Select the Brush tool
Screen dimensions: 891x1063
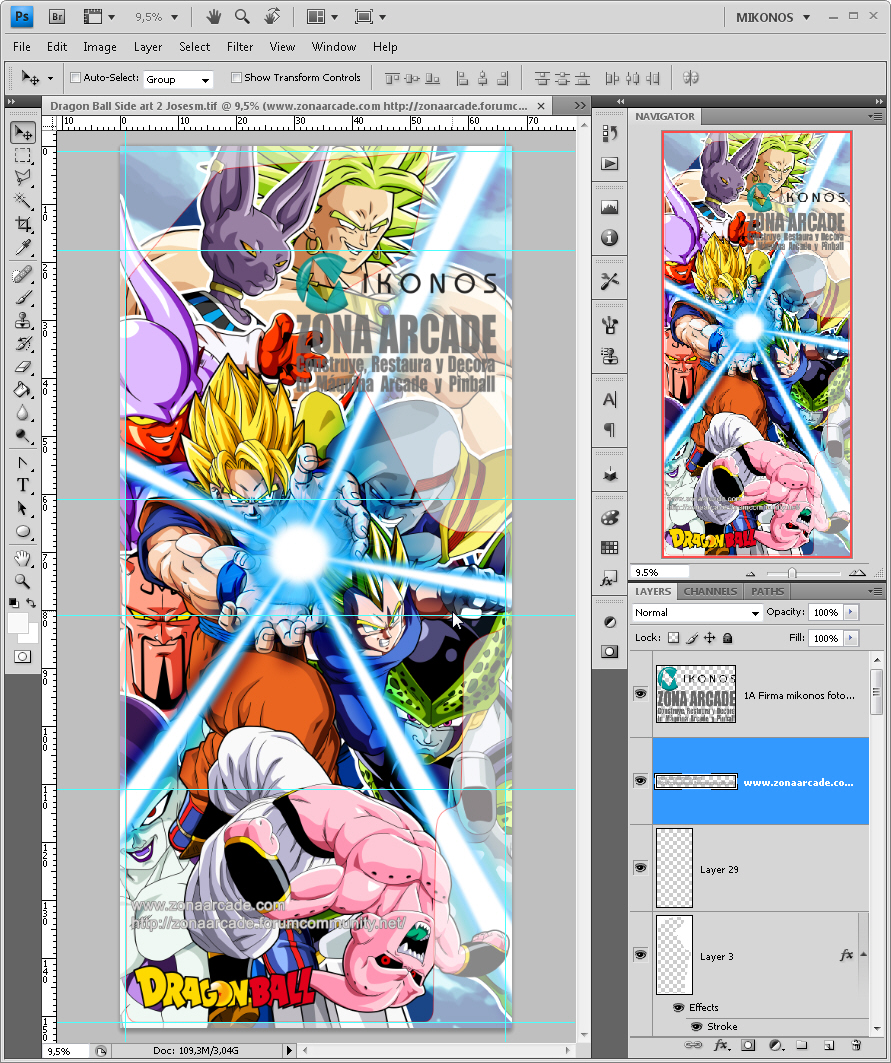23,298
